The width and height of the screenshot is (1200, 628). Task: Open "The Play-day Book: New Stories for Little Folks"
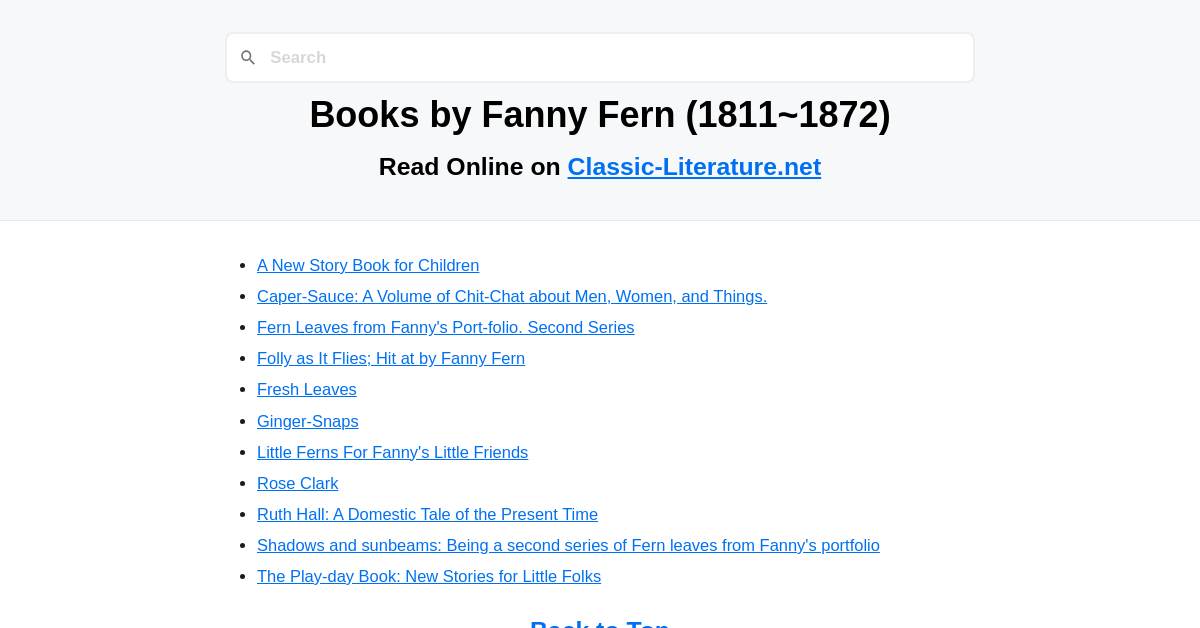click(428, 576)
